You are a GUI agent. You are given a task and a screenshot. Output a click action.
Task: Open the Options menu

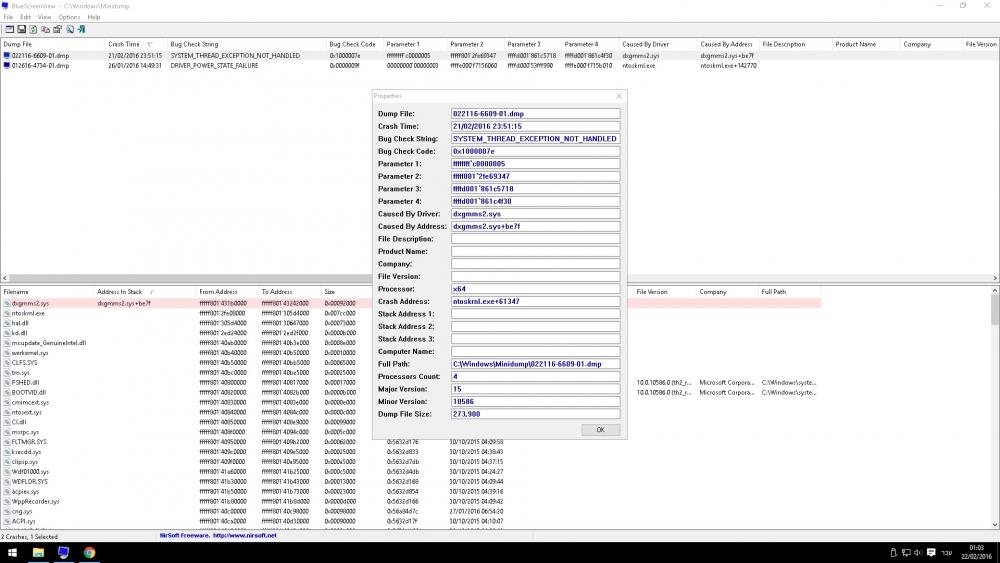pos(69,17)
